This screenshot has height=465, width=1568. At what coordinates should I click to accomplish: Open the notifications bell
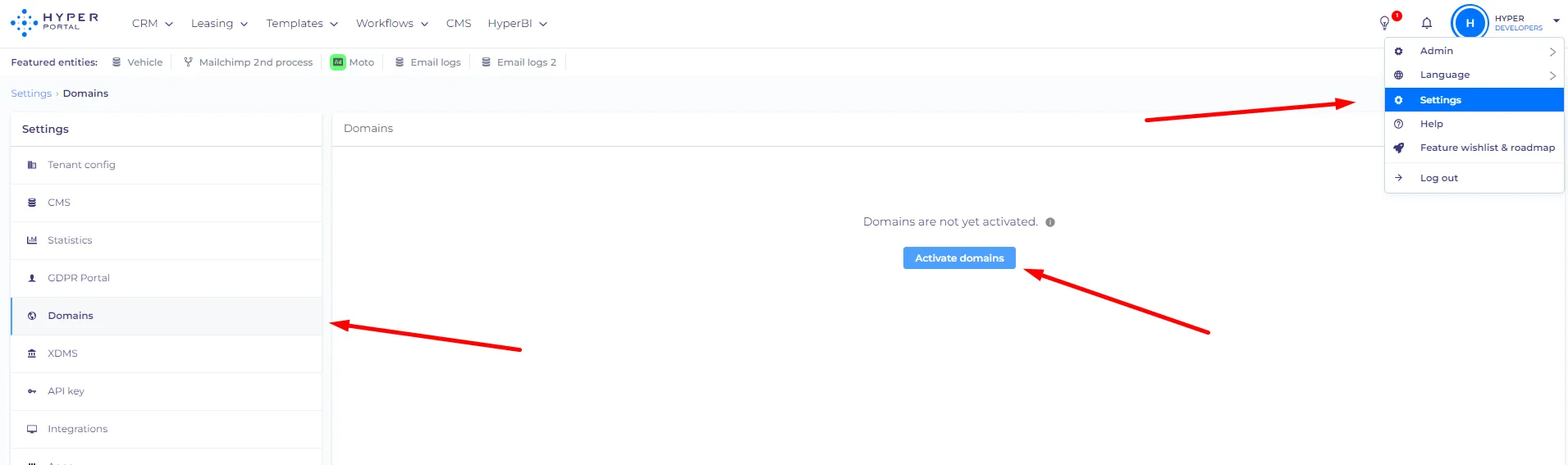[1427, 23]
